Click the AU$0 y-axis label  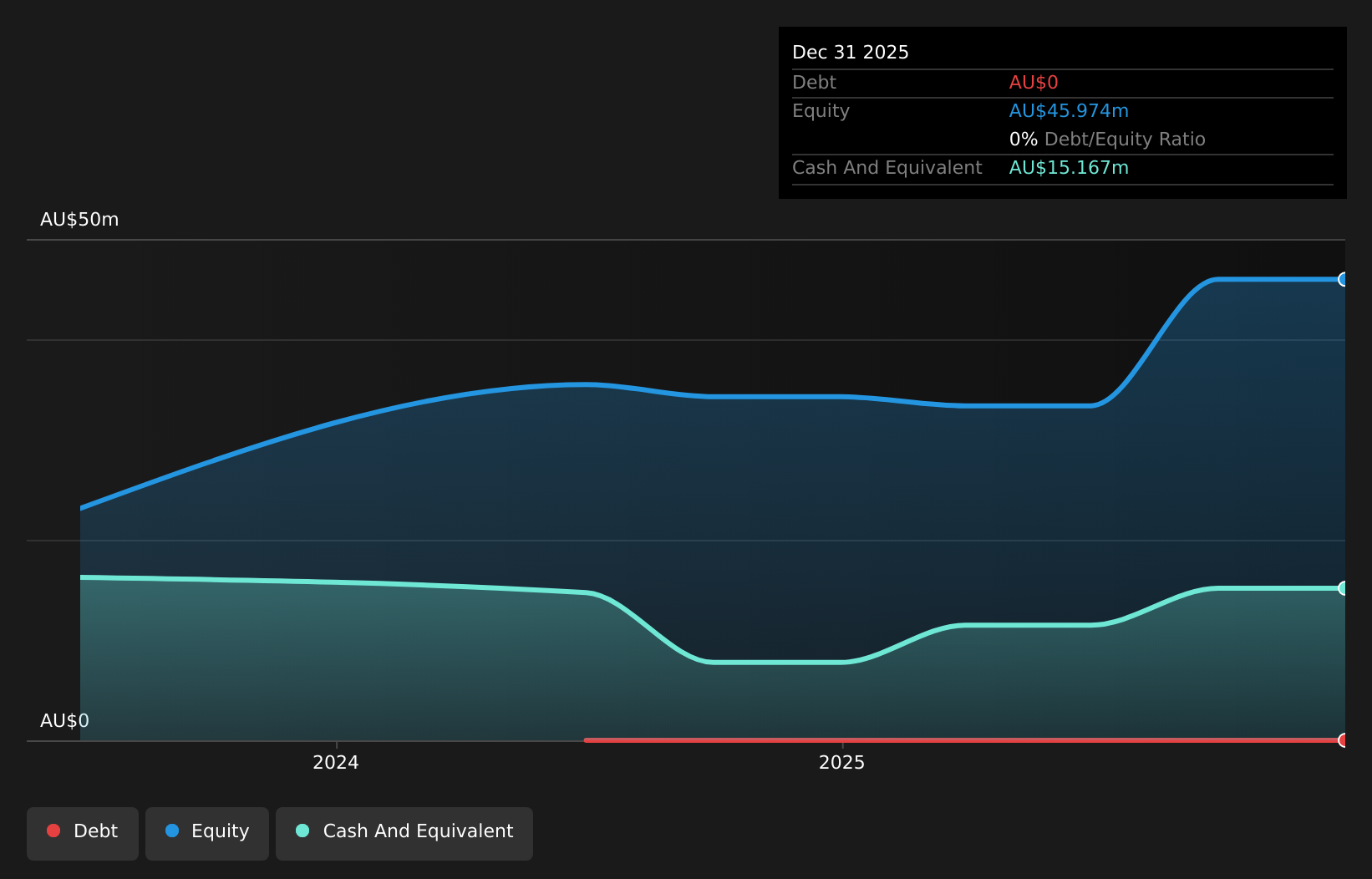pyautogui.click(x=64, y=721)
